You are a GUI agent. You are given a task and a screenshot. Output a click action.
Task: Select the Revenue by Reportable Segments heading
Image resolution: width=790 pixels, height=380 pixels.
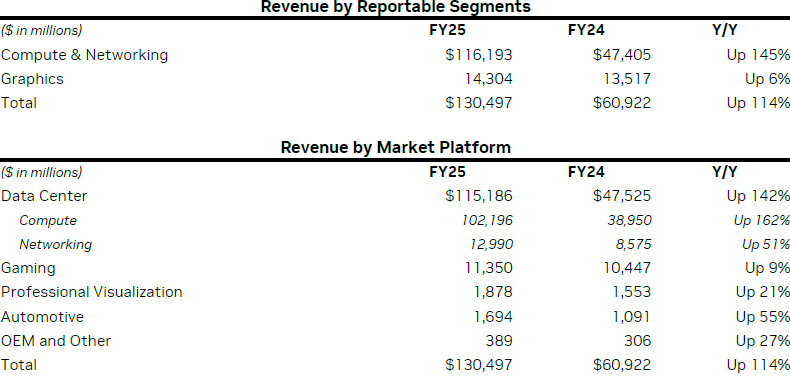(x=396, y=7)
